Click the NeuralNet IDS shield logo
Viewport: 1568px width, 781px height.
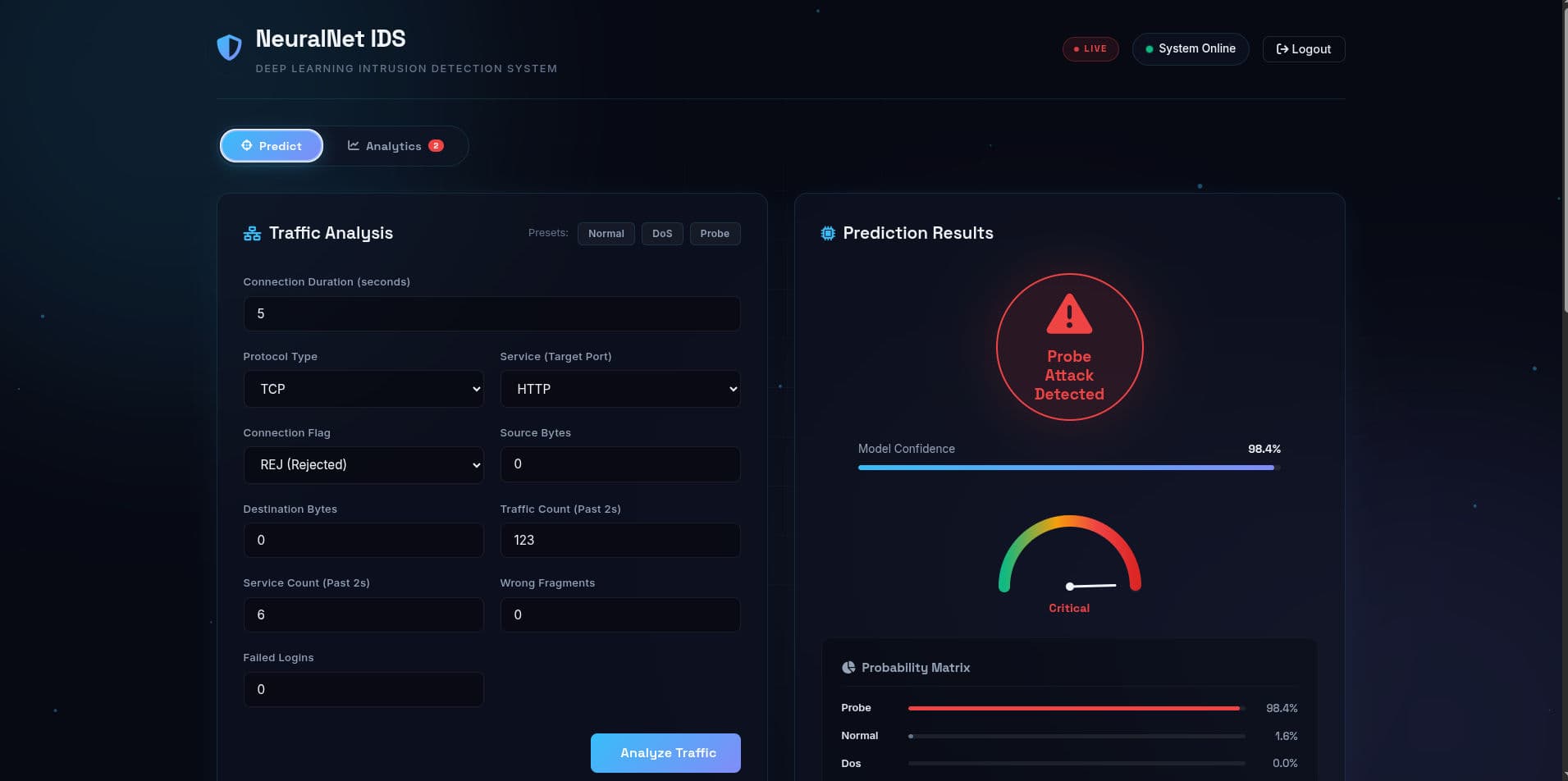click(230, 47)
